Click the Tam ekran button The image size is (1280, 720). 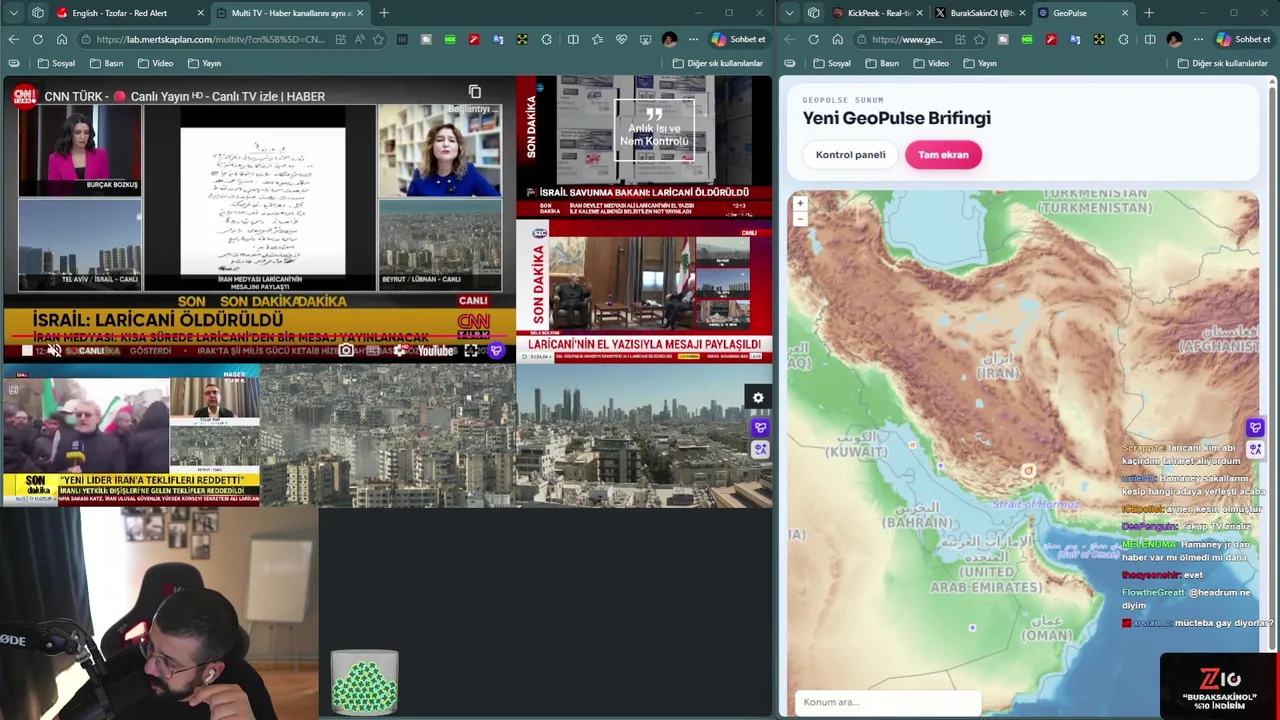click(943, 155)
